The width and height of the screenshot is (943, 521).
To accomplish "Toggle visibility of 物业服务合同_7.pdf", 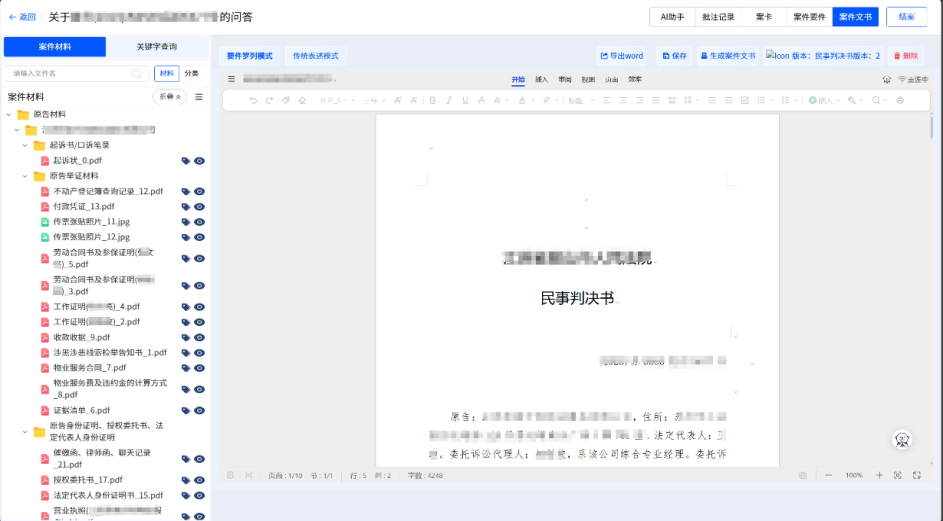I will [x=199, y=367].
